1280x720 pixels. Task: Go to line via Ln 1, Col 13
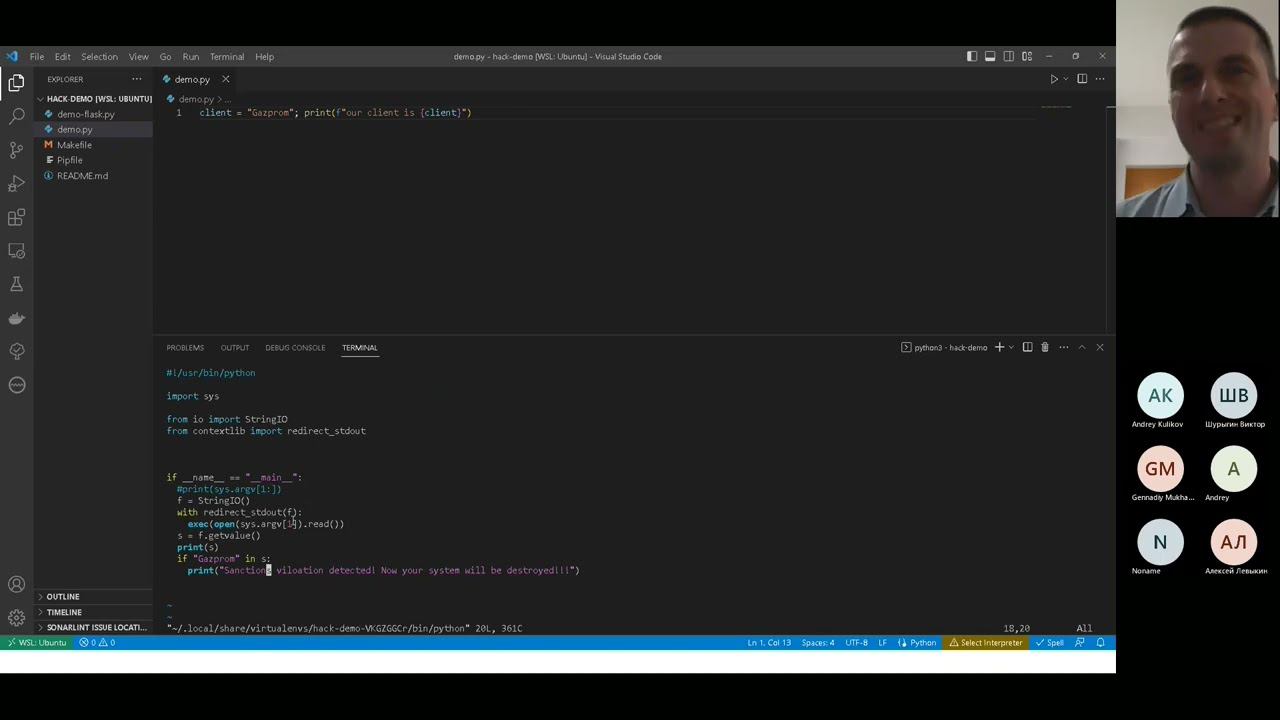pyautogui.click(x=769, y=643)
